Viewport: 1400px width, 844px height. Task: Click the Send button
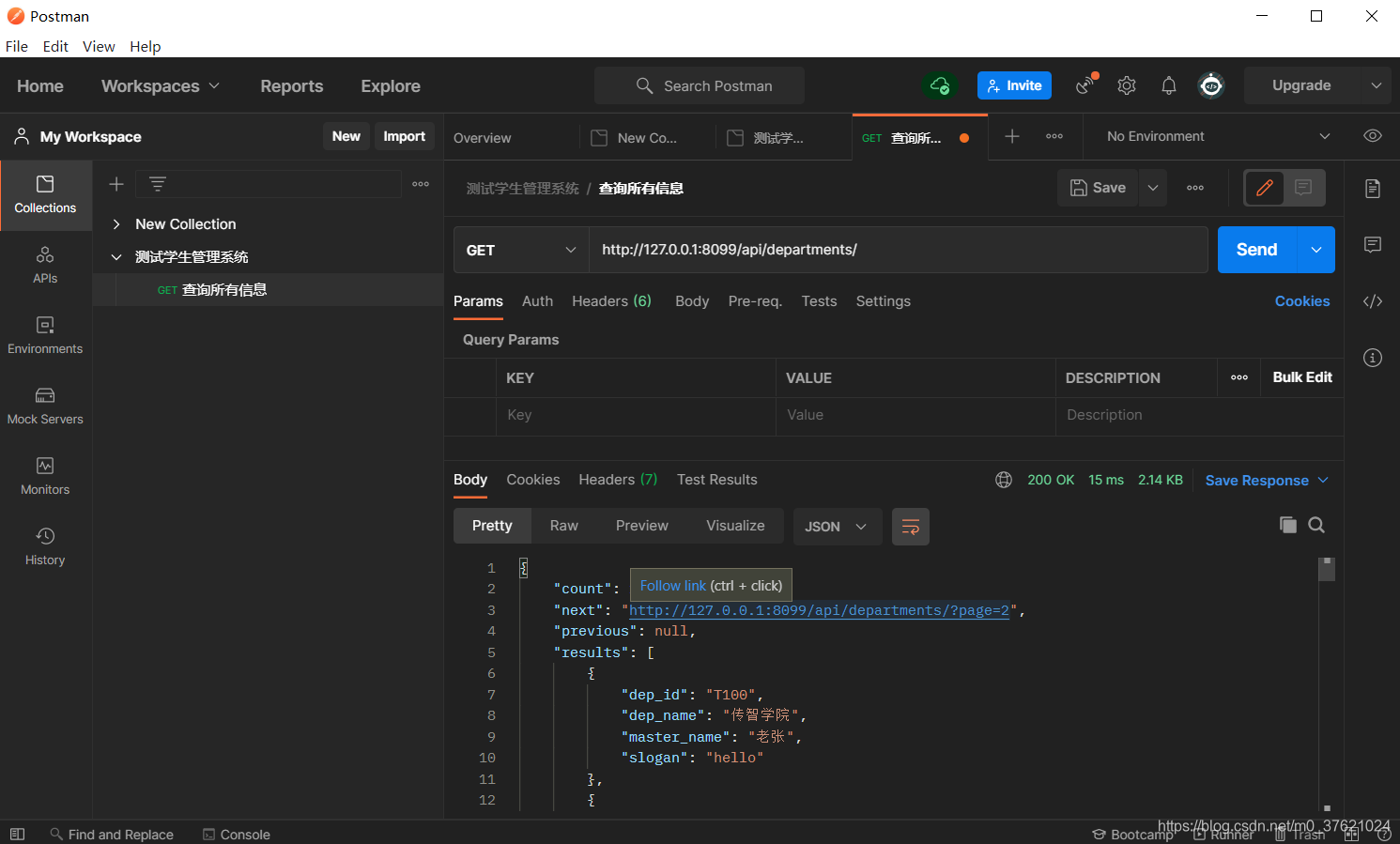pyautogui.click(x=1257, y=250)
